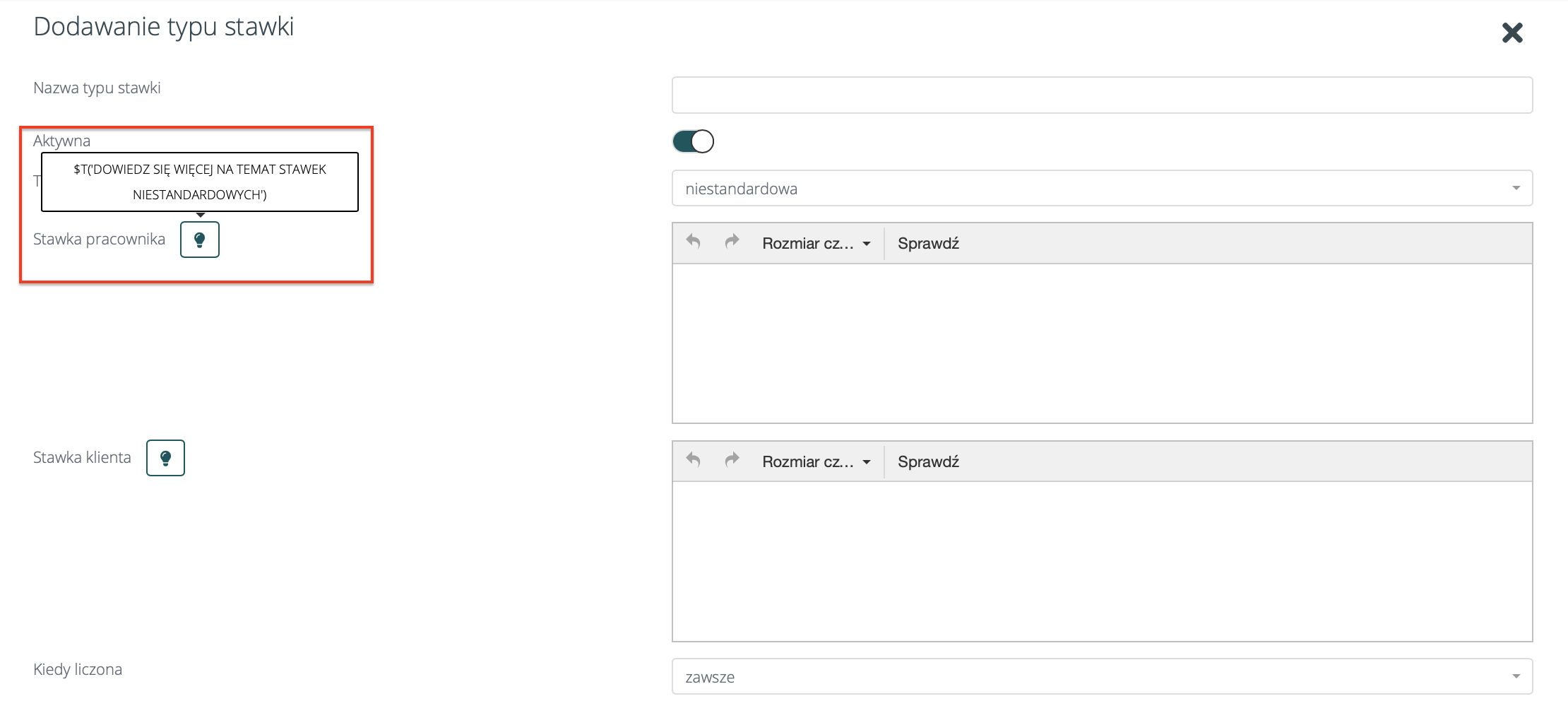
Task: Click the Kiedy liczona label
Action: (78, 669)
